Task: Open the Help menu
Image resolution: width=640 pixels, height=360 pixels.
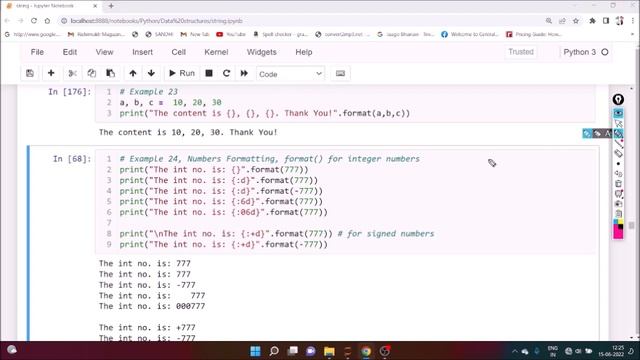Action: [x=304, y=52]
